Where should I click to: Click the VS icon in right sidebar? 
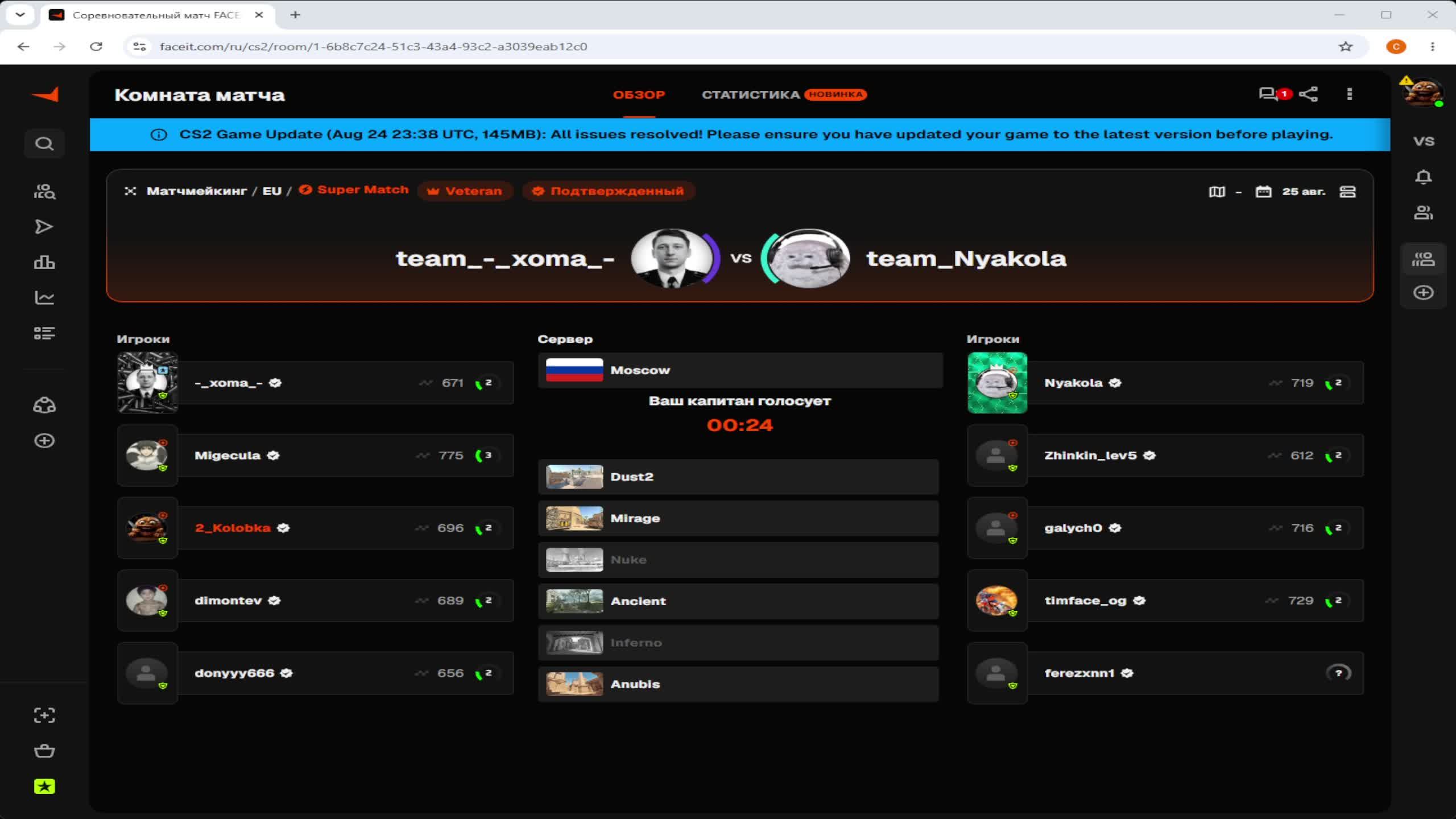tap(1424, 141)
